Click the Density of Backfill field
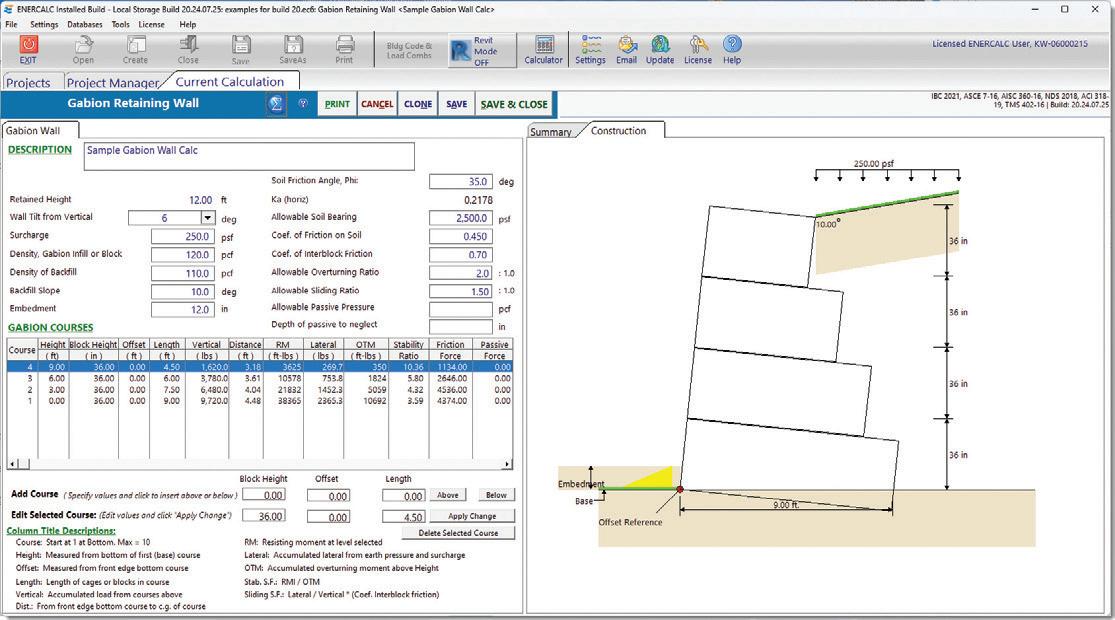This screenshot has height=620, width=1115. (182, 273)
